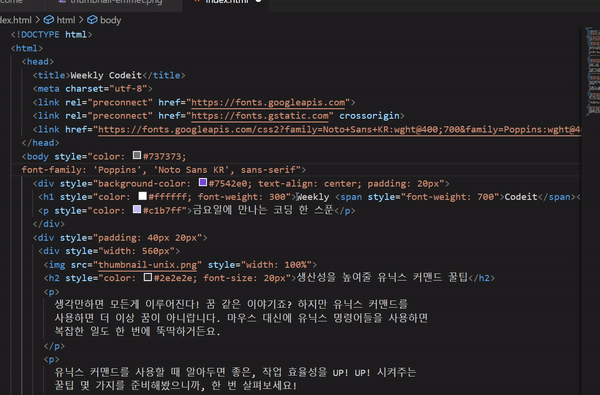The image size is (600, 395).
Task: Click the line starting '생각만하면 모든게 이루어진다!'
Action: [x=231, y=305]
